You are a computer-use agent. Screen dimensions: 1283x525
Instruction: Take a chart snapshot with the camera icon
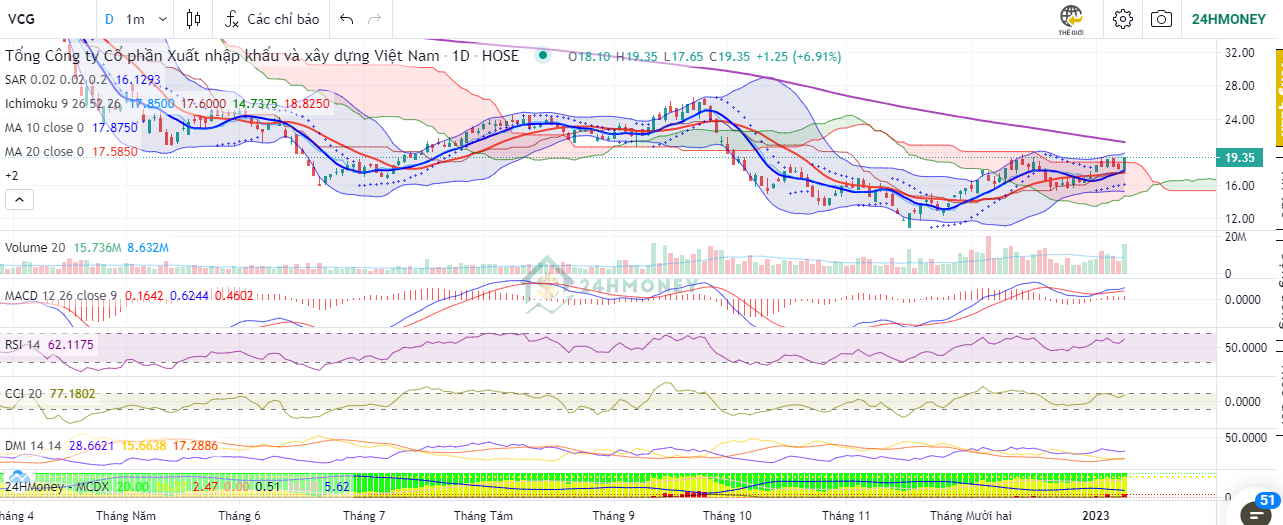[x=1161, y=19]
